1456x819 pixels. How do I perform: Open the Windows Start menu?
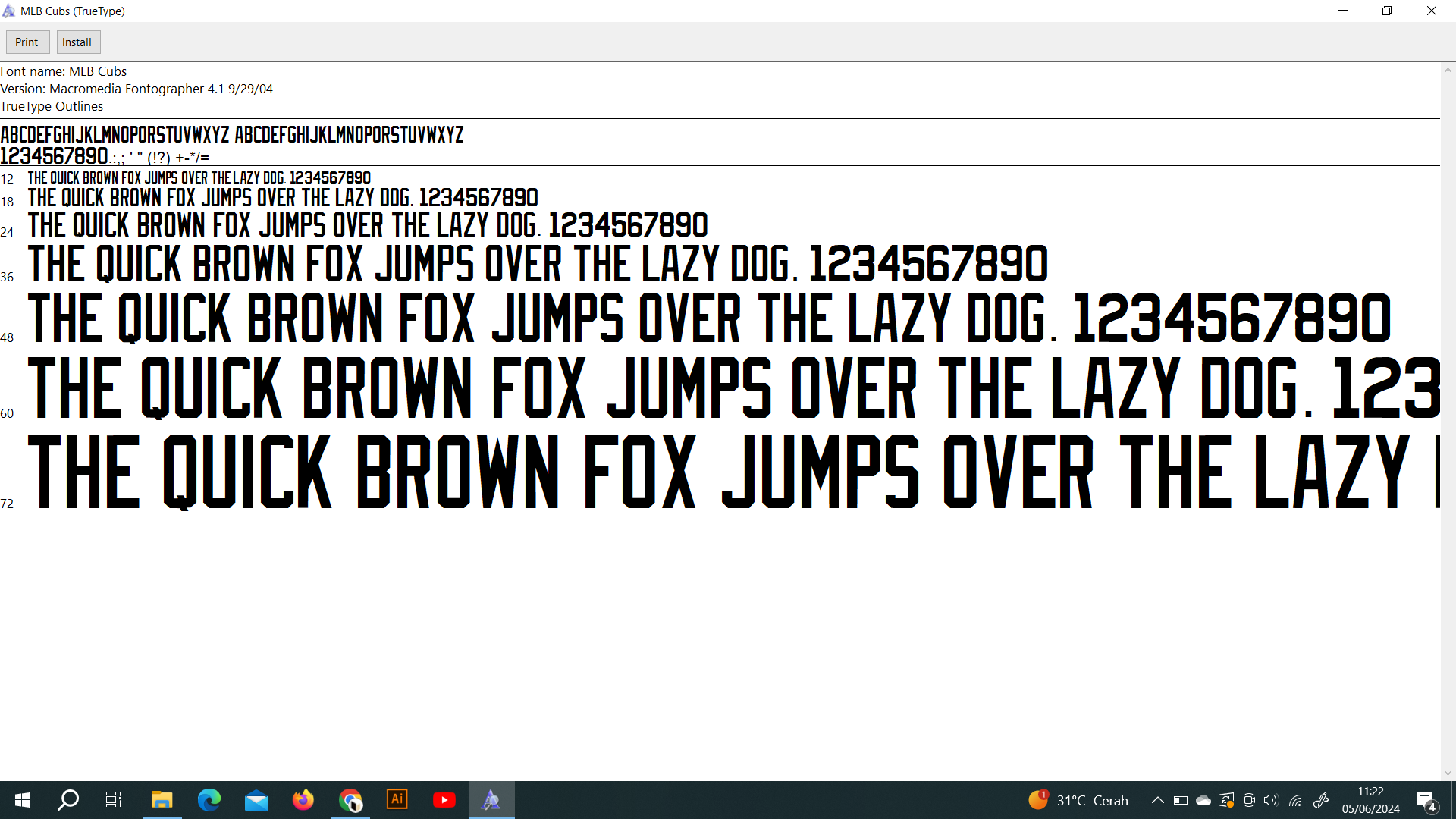click(x=23, y=800)
